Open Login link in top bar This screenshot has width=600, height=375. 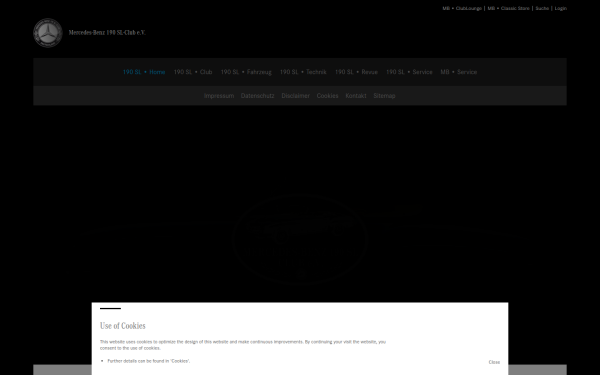561,8
